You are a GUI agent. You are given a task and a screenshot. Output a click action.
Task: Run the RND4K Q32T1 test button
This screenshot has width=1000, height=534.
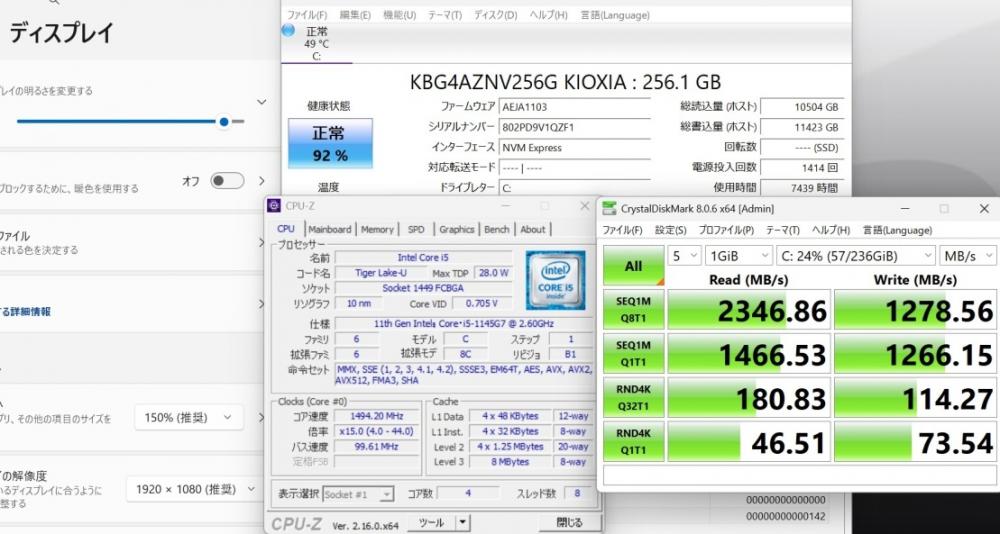633,397
